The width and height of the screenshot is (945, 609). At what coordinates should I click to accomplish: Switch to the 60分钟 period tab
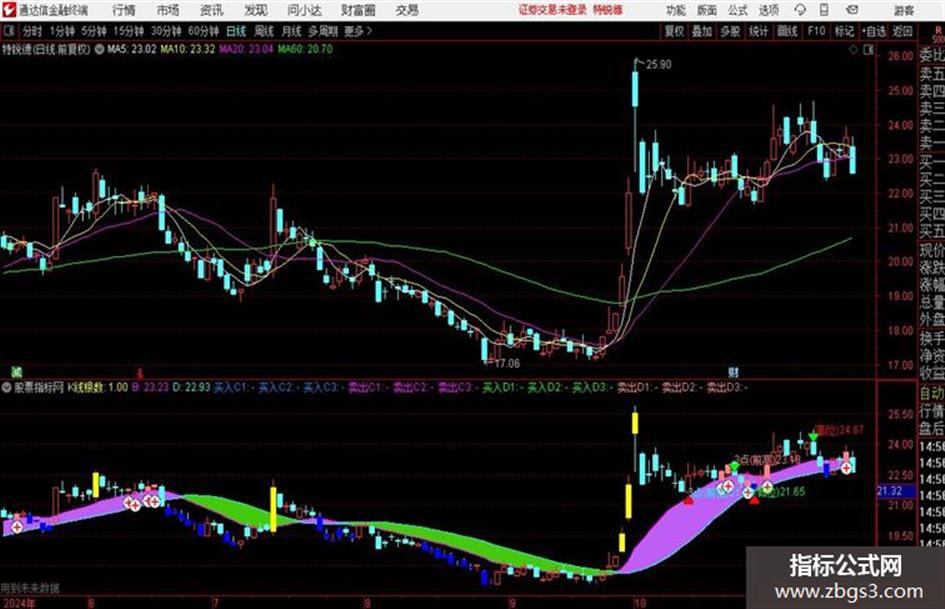click(204, 31)
